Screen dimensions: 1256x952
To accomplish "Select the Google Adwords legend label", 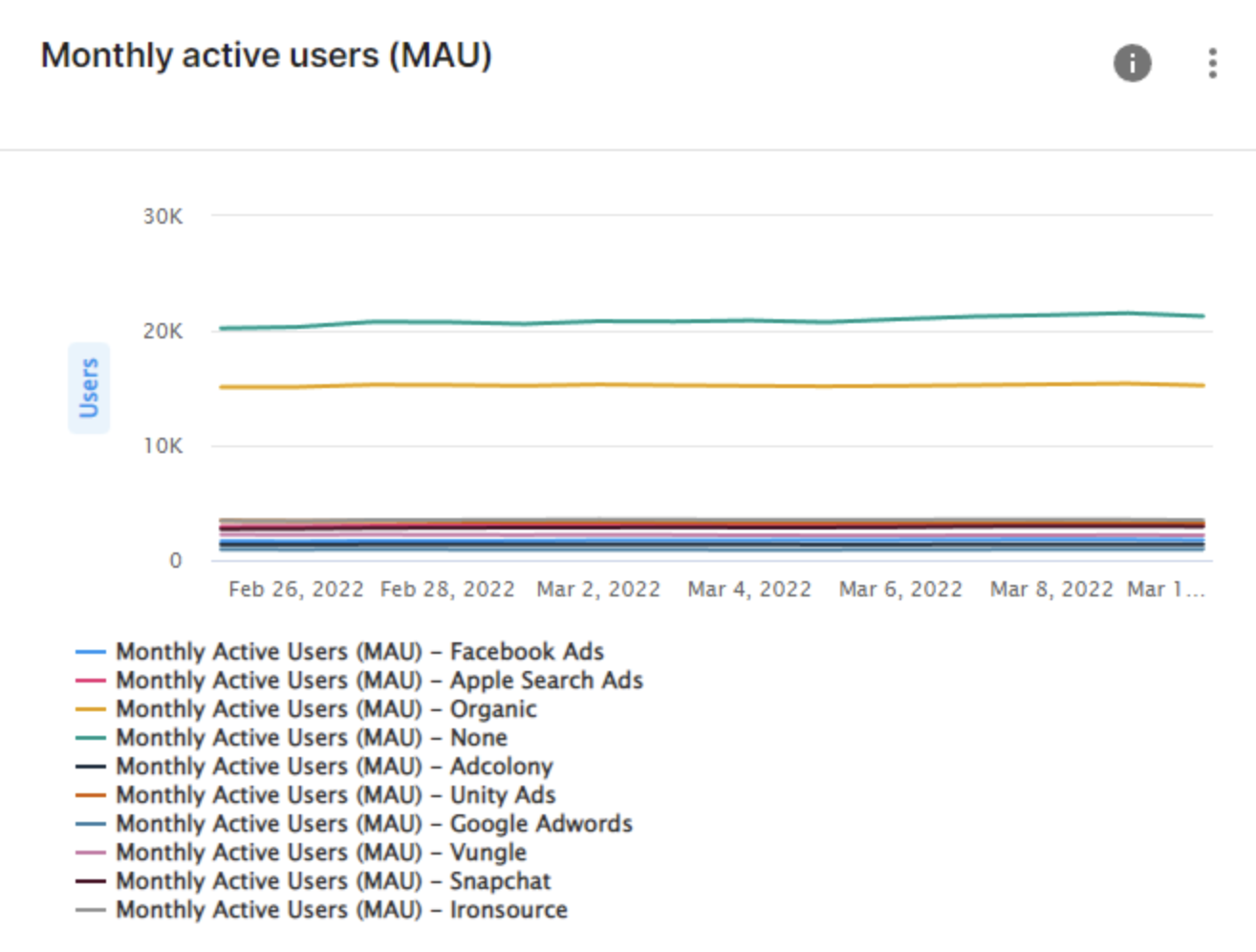I will (x=374, y=824).
